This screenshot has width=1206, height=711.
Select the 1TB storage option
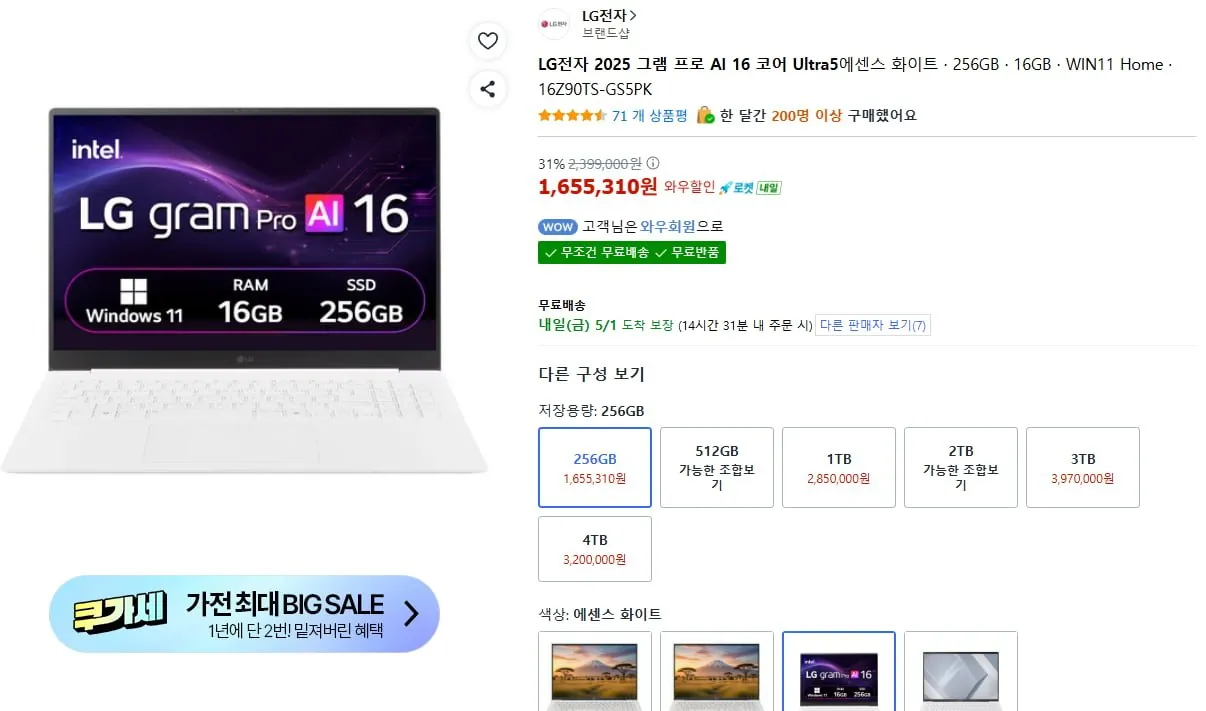tap(838, 467)
